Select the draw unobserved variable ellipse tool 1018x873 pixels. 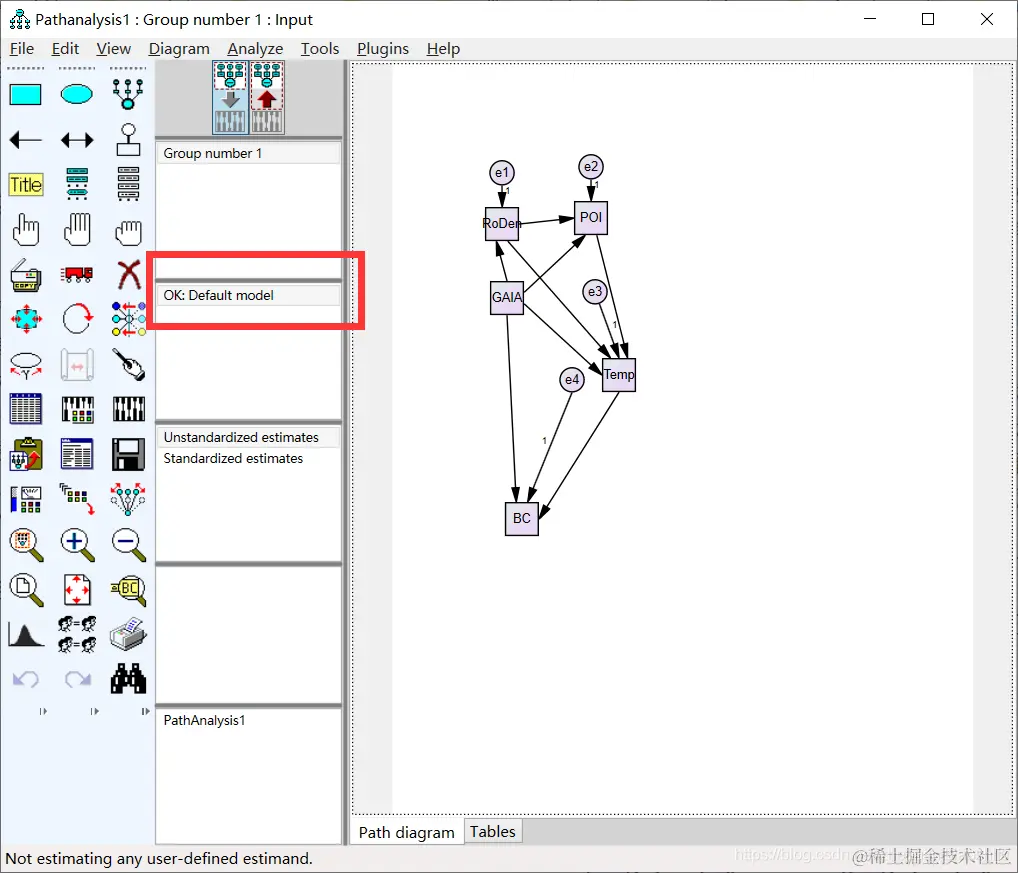[x=77, y=95]
